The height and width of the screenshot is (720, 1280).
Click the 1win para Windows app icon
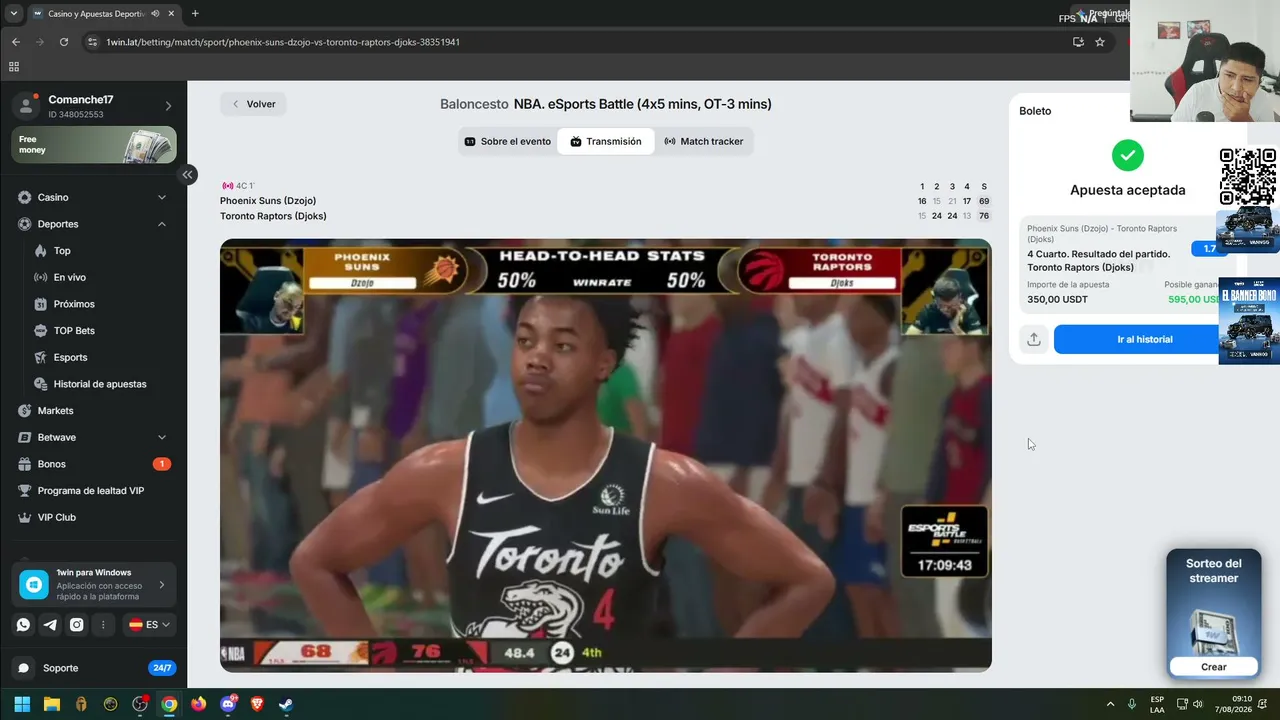point(34,584)
